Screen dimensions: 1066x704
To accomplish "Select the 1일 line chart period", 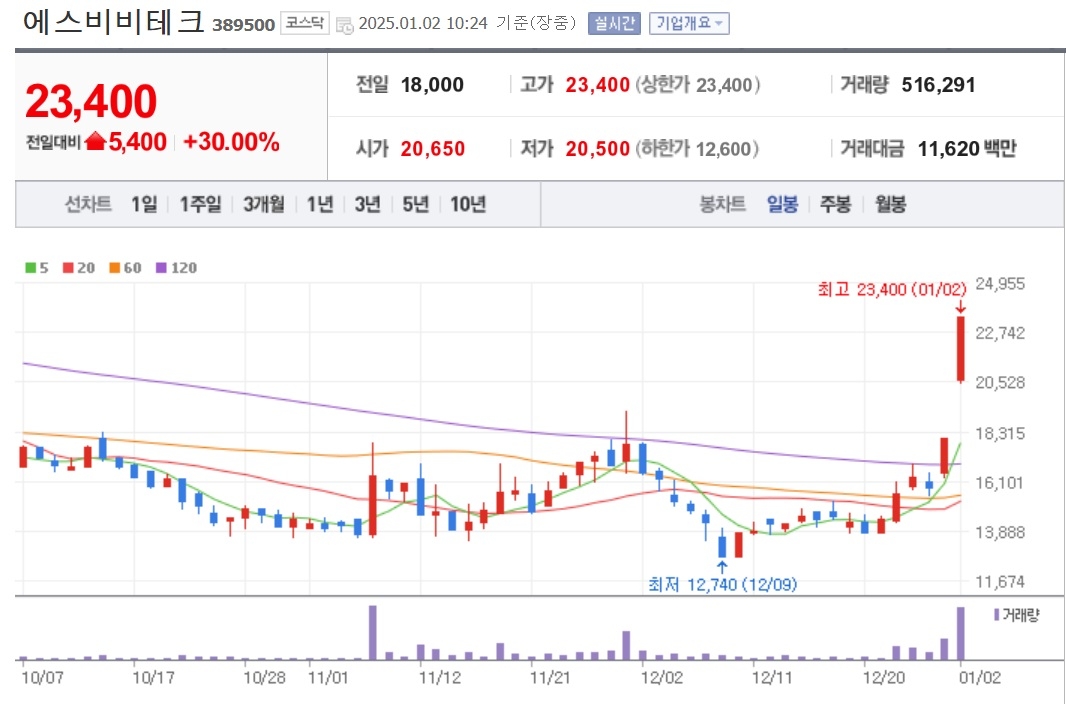I will click(x=144, y=204).
